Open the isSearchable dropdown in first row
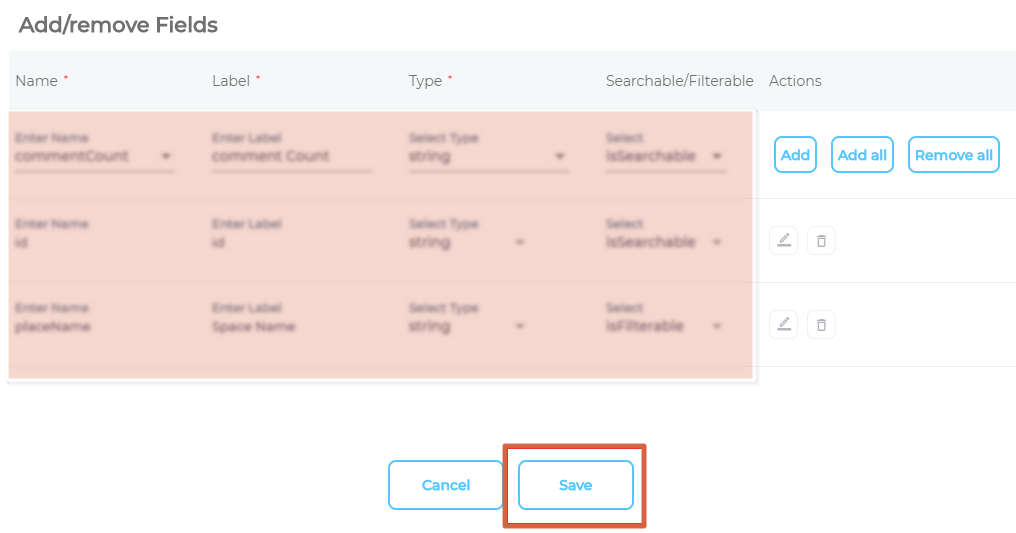 (x=717, y=157)
